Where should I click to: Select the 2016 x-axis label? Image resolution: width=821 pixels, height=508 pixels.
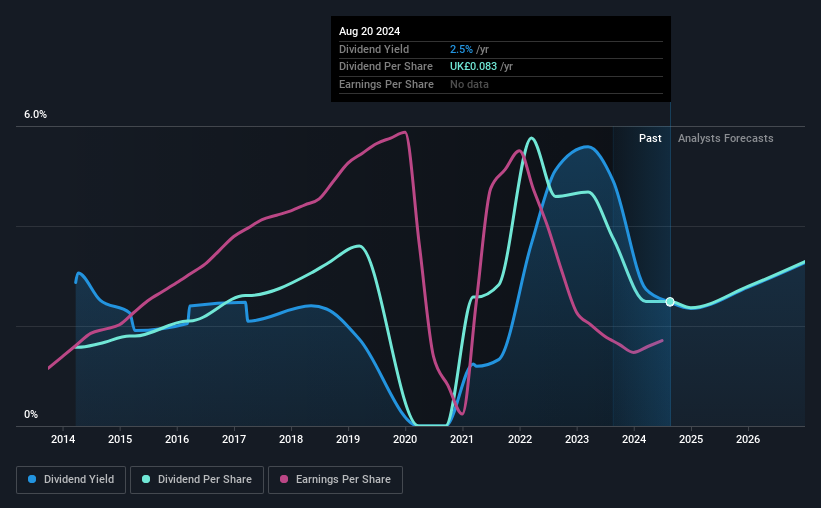tap(177, 439)
